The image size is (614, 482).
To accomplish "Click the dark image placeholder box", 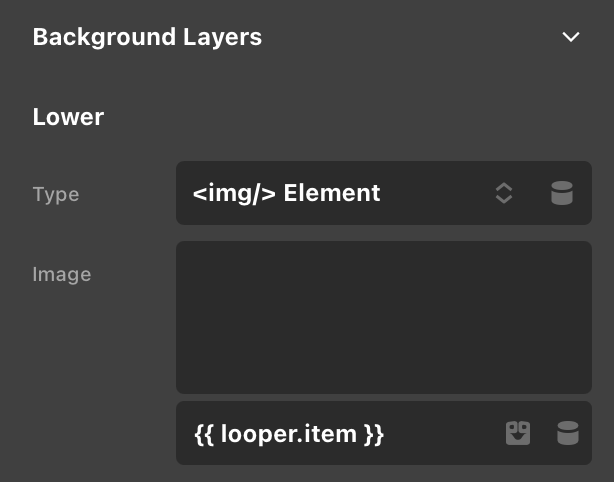I will coord(383,317).
